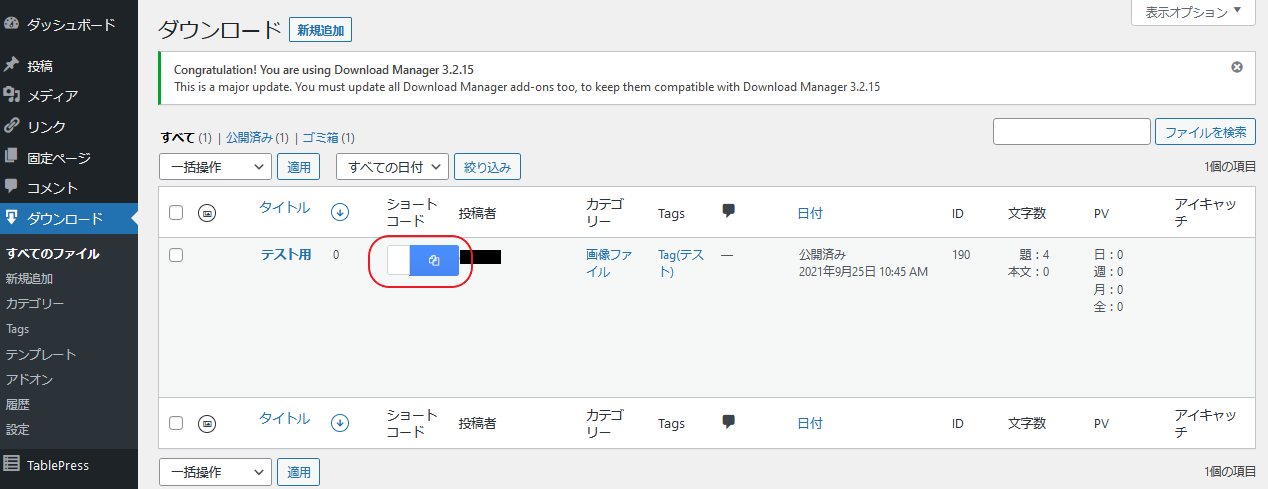The image size is (1268, 489).
Task: Open メディア in the sidebar menu
Action: [x=52, y=96]
